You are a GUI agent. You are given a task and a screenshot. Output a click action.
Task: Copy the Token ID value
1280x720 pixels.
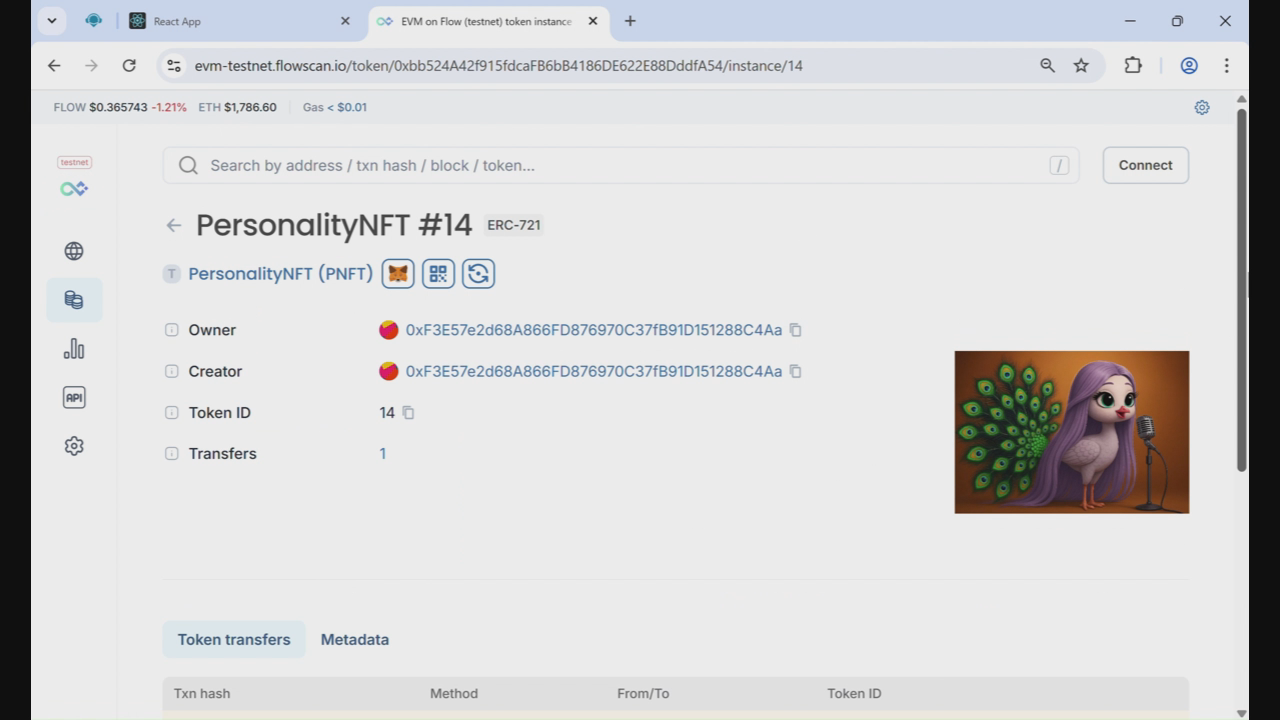point(408,412)
